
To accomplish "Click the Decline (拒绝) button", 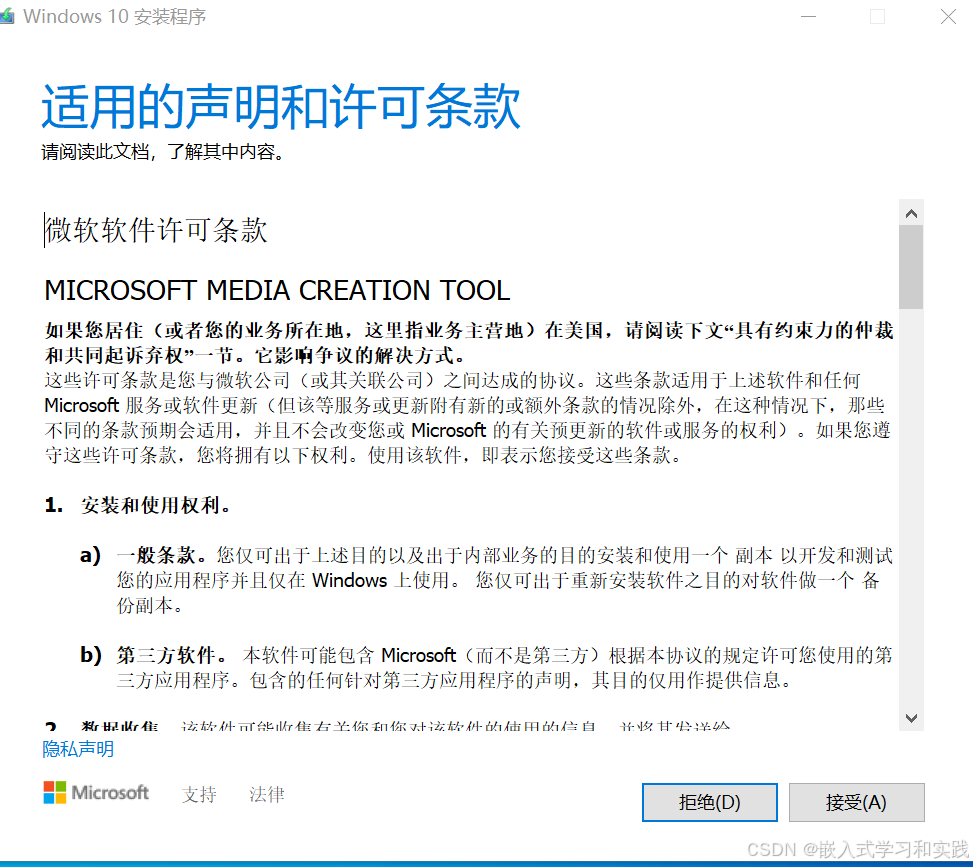I will 709,802.
